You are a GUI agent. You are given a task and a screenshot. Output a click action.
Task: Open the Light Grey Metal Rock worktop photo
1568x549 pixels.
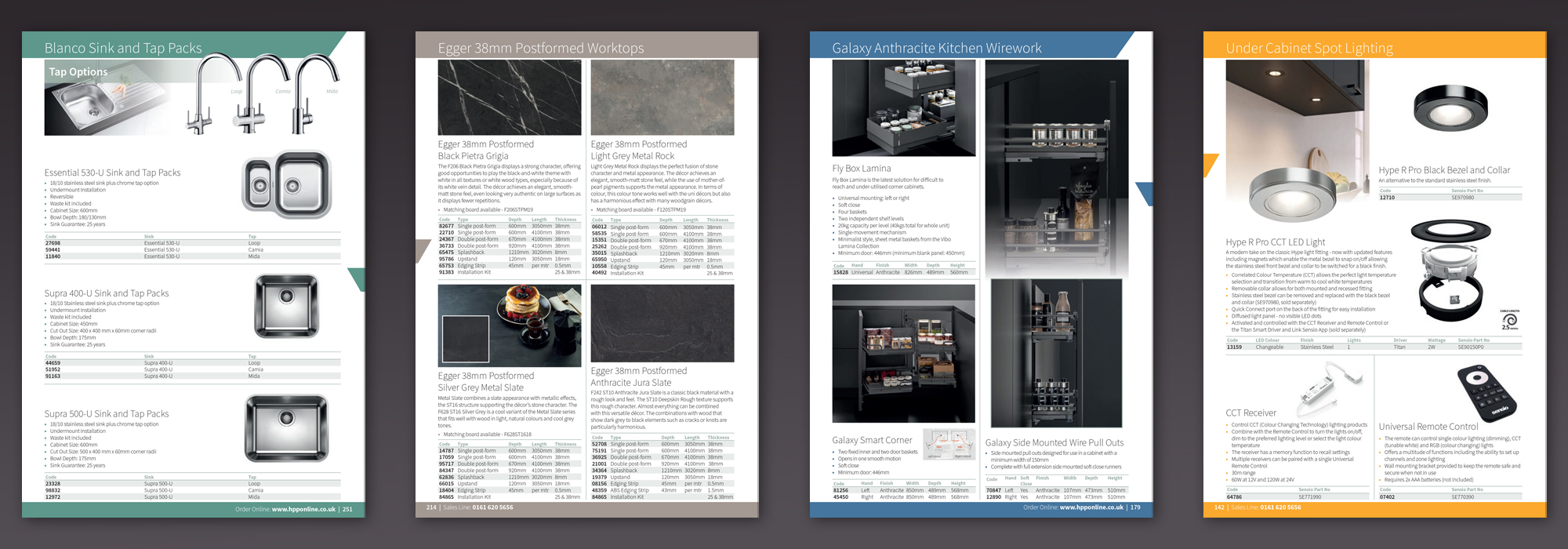(662, 97)
